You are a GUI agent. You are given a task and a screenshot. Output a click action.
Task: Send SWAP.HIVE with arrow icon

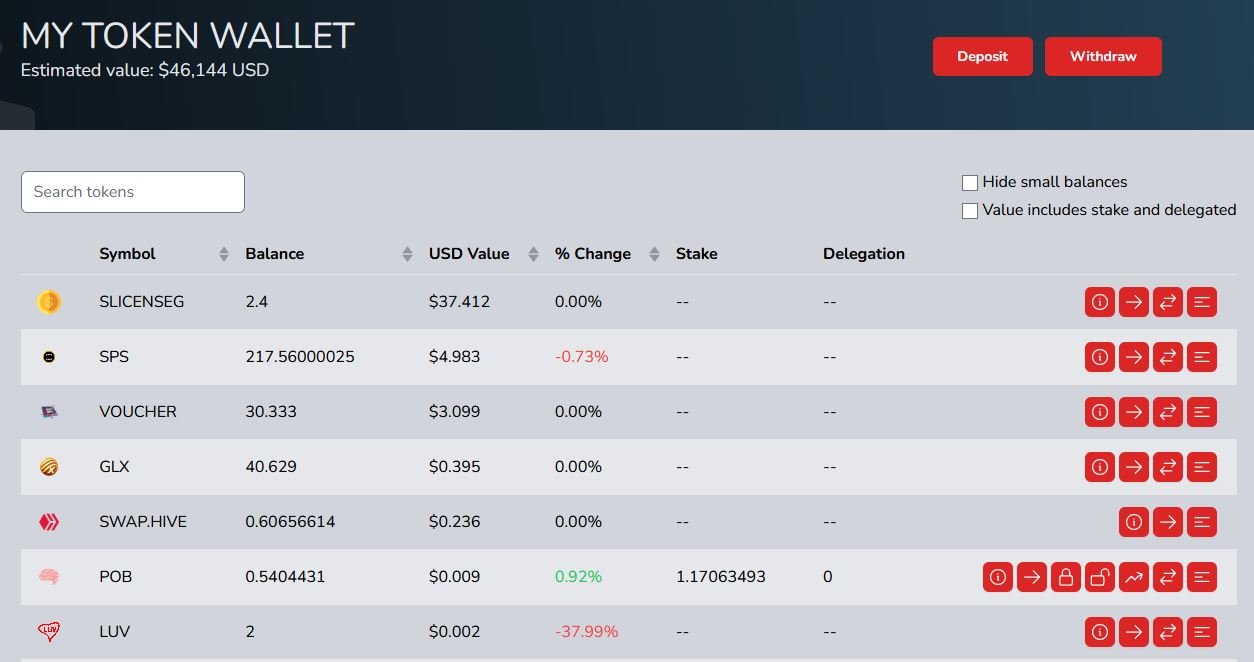tap(1168, 522)
